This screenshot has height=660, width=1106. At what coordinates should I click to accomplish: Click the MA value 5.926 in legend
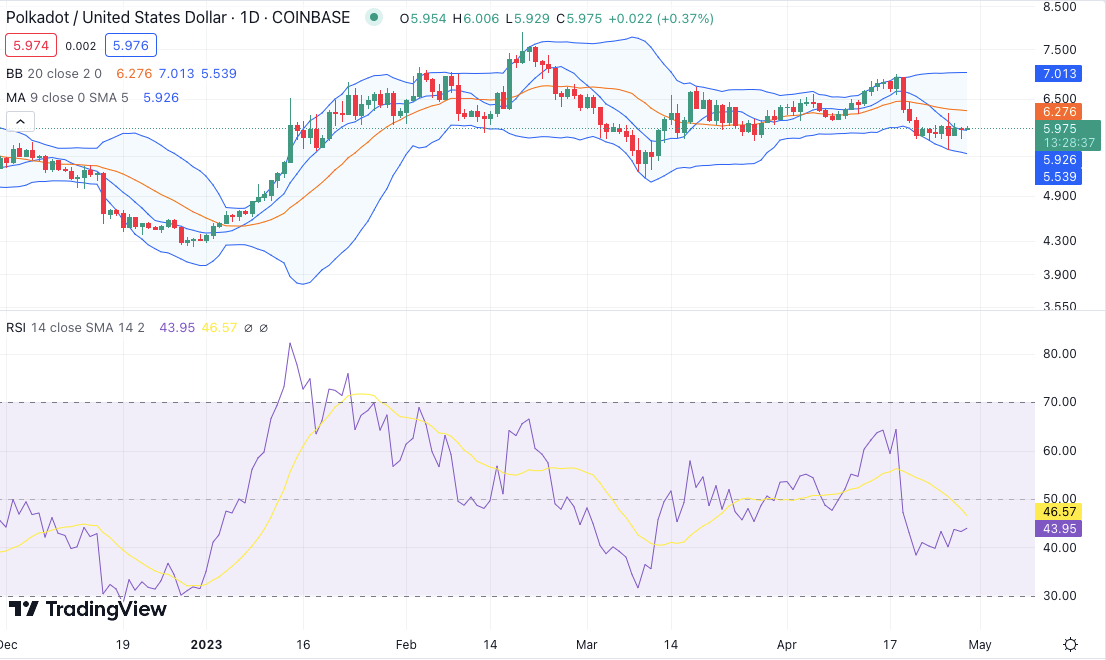click(161, 97)
